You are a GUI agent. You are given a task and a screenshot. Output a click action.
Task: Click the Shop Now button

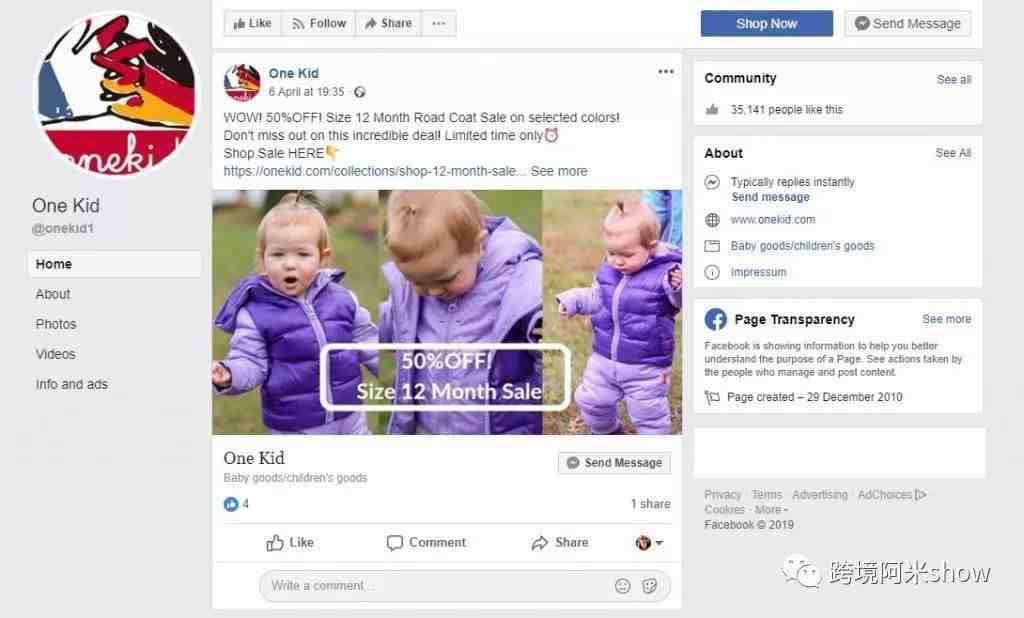[767, 24]
